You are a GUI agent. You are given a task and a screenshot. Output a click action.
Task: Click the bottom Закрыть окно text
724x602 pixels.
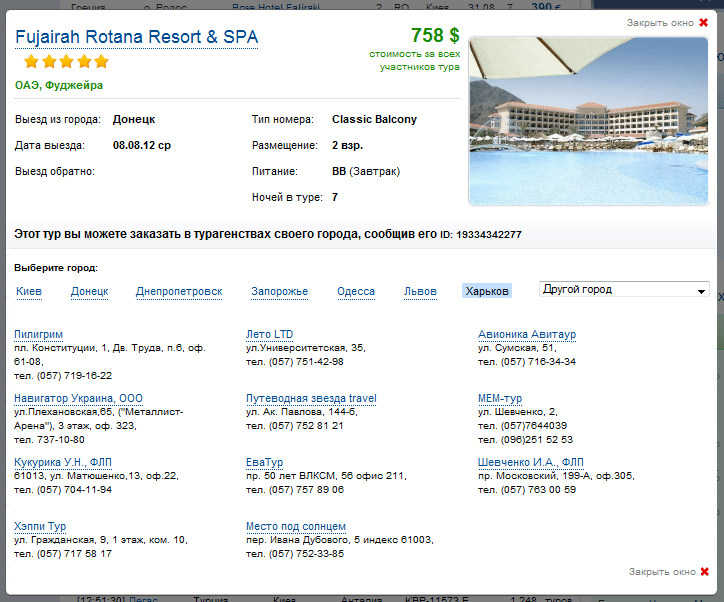[x=662, y=572]
